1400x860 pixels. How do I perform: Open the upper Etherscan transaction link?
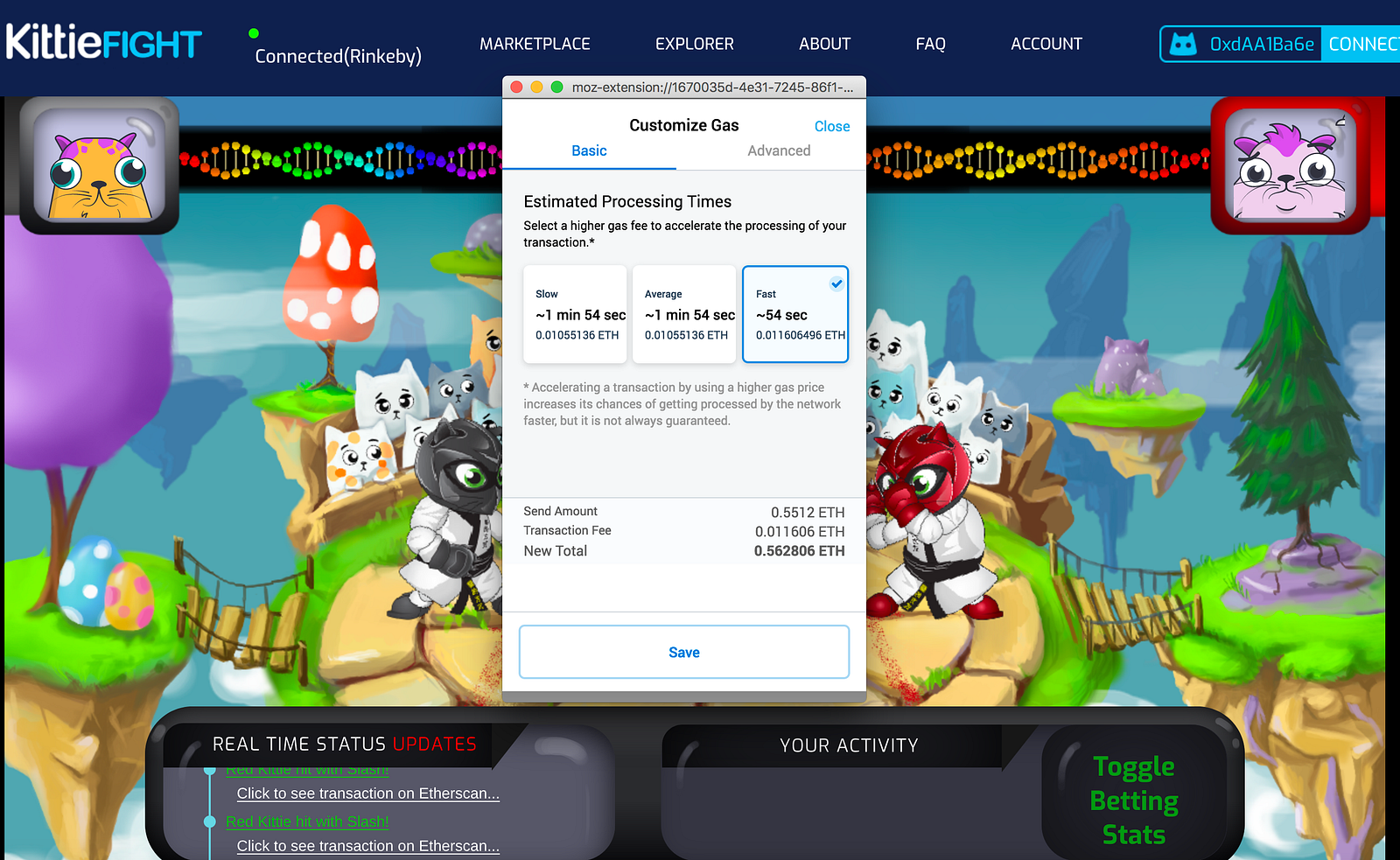[x=368, y=794]
